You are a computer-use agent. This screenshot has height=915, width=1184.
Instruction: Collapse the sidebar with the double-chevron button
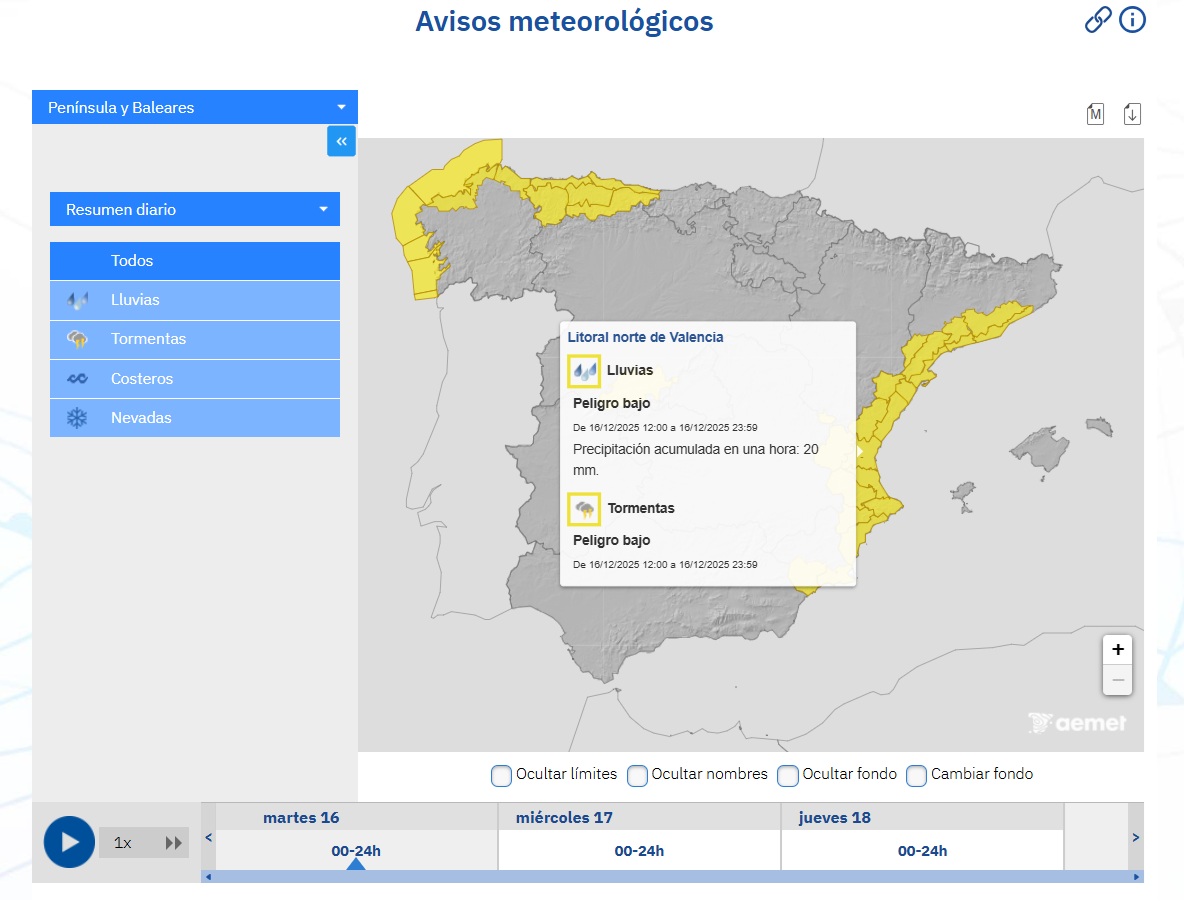pos(341,141)
